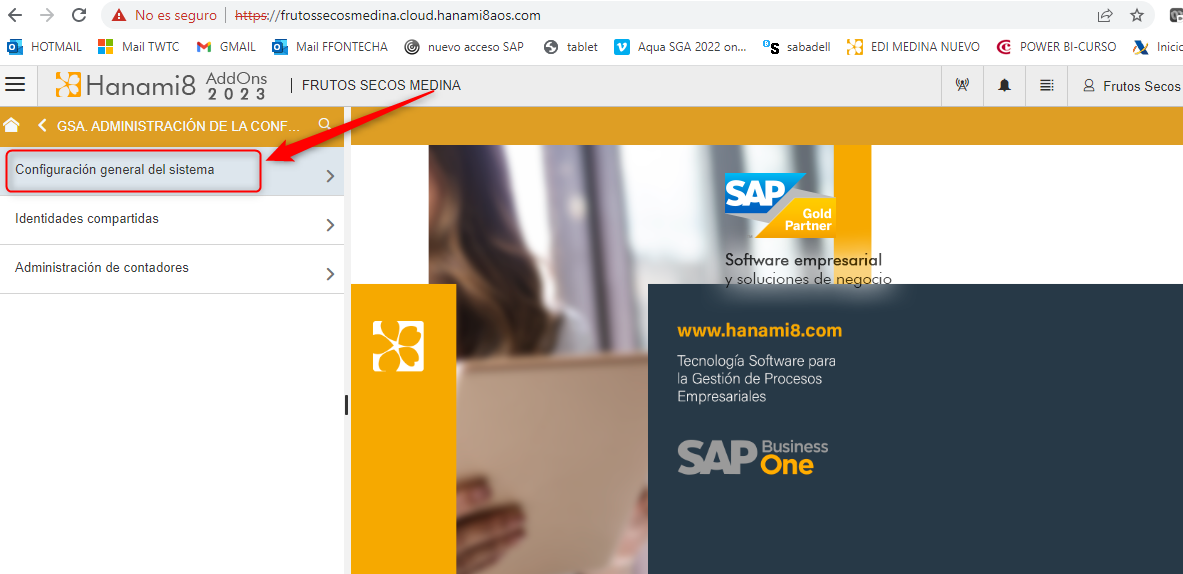Click the sidebar splitter collapse handle
Image resolution: width=1183 pixels, height=574 pixels.
point(347,405)
